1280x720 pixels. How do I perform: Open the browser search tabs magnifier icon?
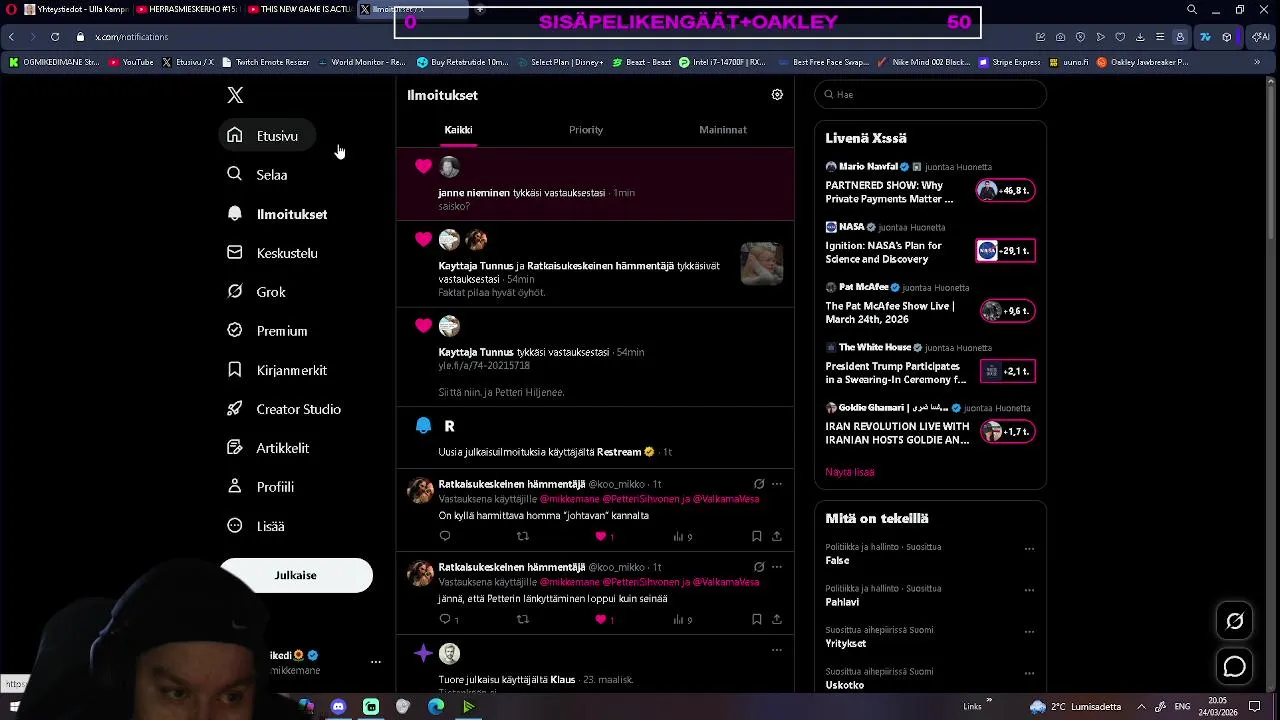tap(1191, 10)
